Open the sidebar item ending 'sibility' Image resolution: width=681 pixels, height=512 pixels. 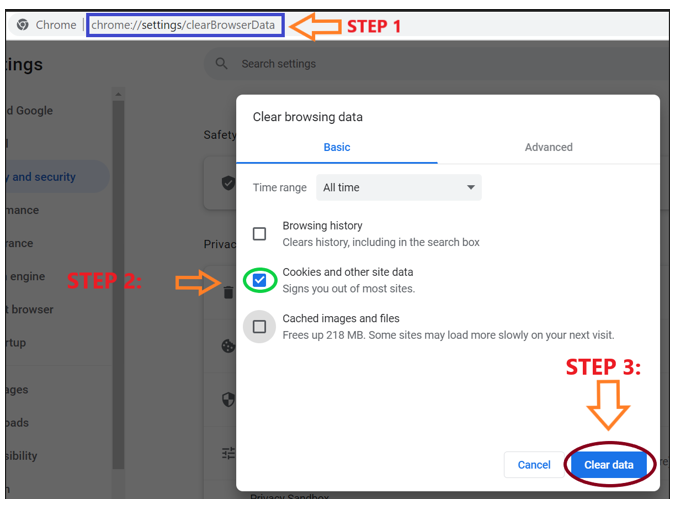pos(22,456)
